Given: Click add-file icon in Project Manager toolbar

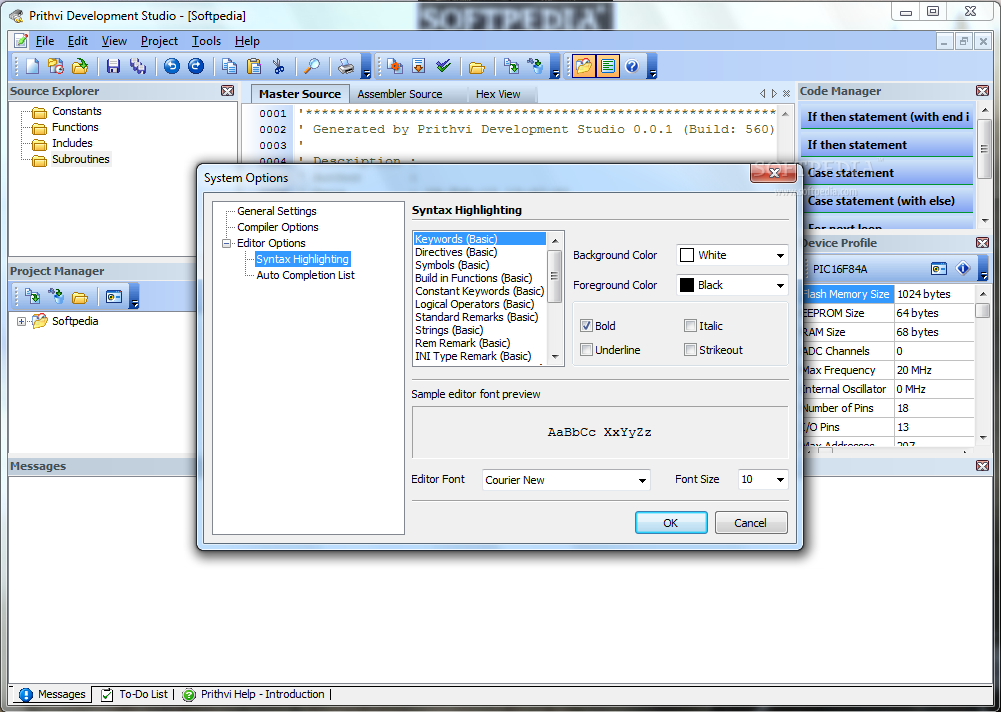Looking at the screenshot, I should coord(32,296).
